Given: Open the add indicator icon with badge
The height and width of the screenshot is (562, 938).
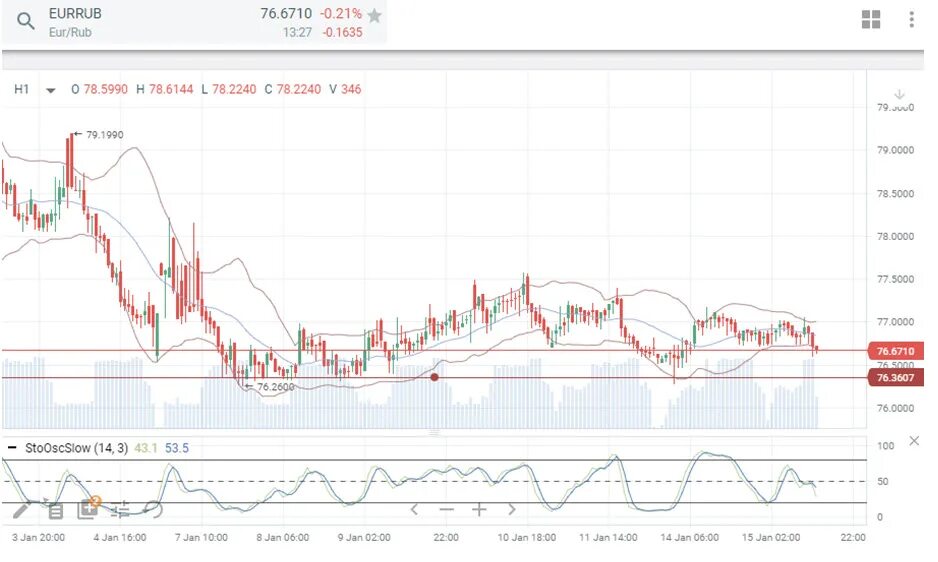Looking at the screenshot, I should pyautogui.click(x=89, y=508).
